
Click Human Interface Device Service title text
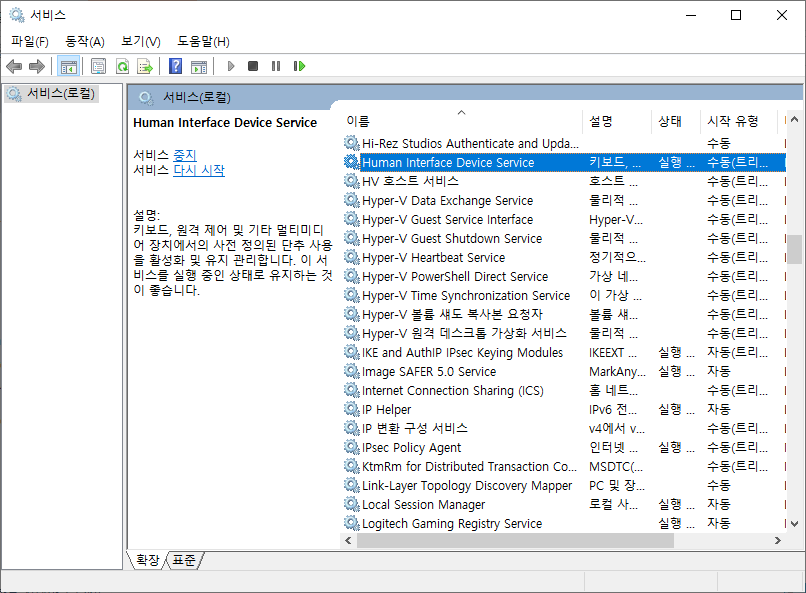point(225,123)
